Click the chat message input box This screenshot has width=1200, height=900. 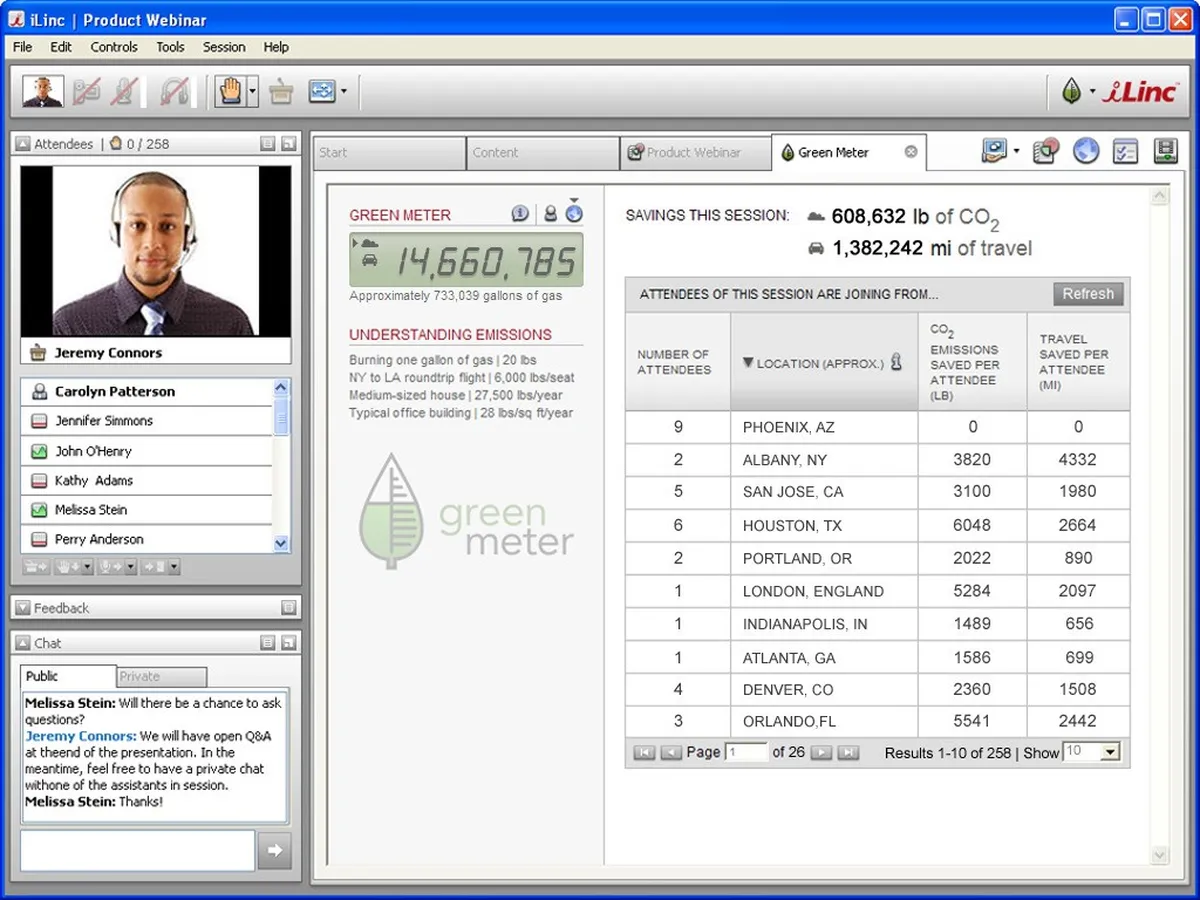[138, 851]
